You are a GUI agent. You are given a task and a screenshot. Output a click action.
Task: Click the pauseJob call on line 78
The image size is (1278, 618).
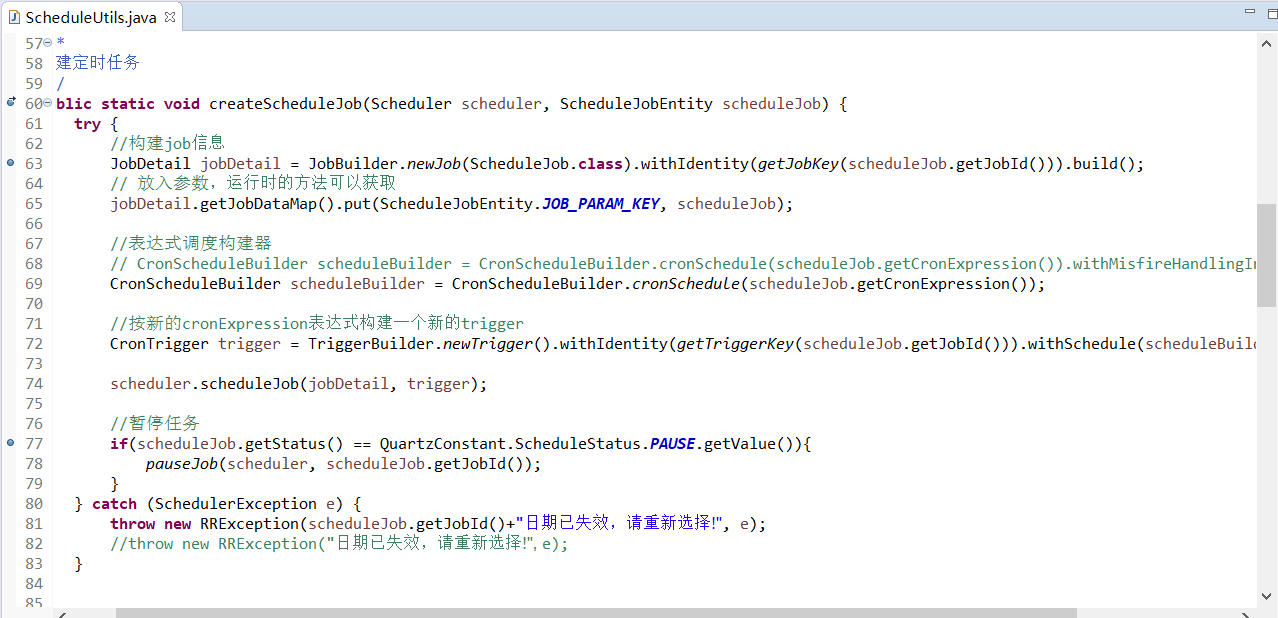182,463
